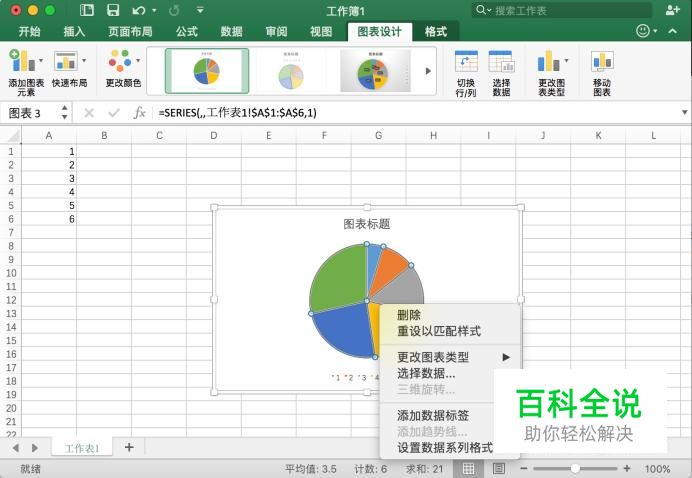Screen dimensions: 692x478
Task: Go to next sheet arrow
Action: (35, 448)
